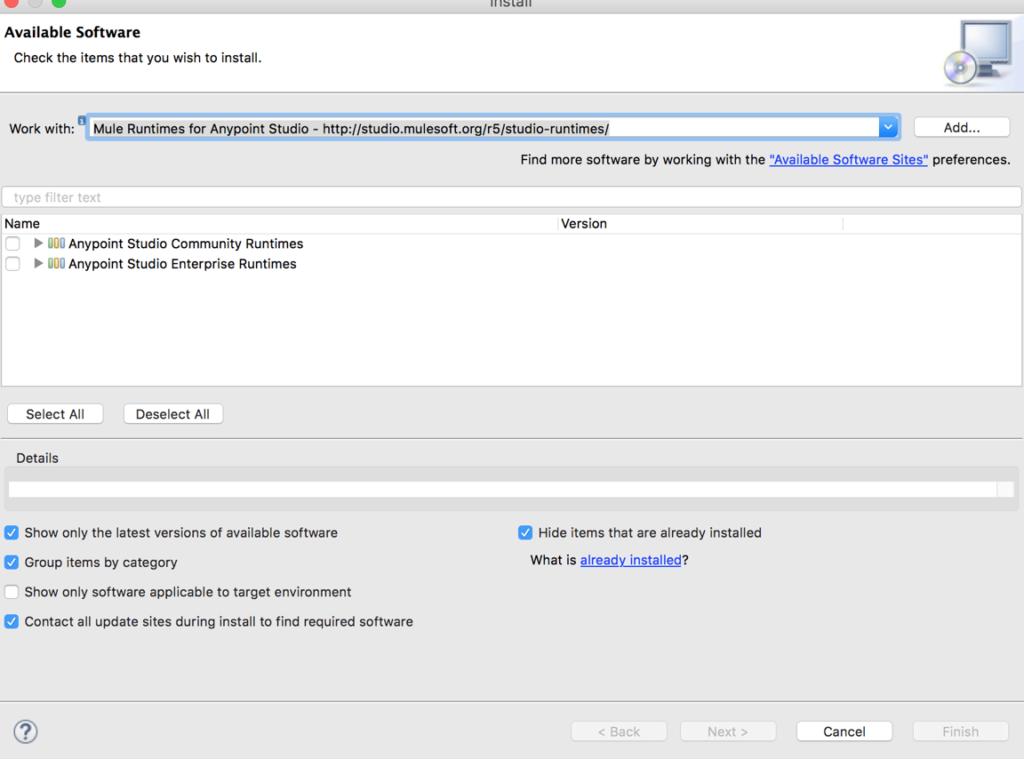Viewport: 1024px width, 759px height.
Task: Toggle Contact all update sites checkbox
Action: 12,621
